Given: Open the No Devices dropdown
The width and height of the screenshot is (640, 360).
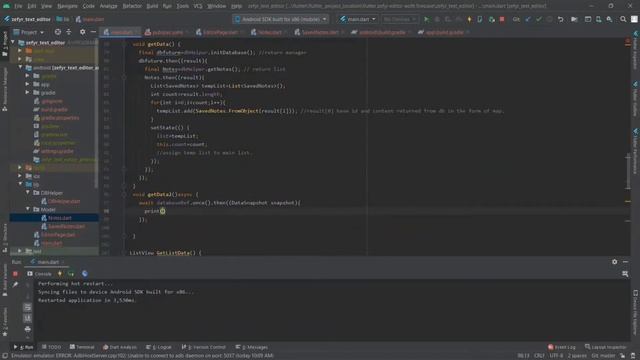Looking at the screenshot, I should click(x=400, y=19).
